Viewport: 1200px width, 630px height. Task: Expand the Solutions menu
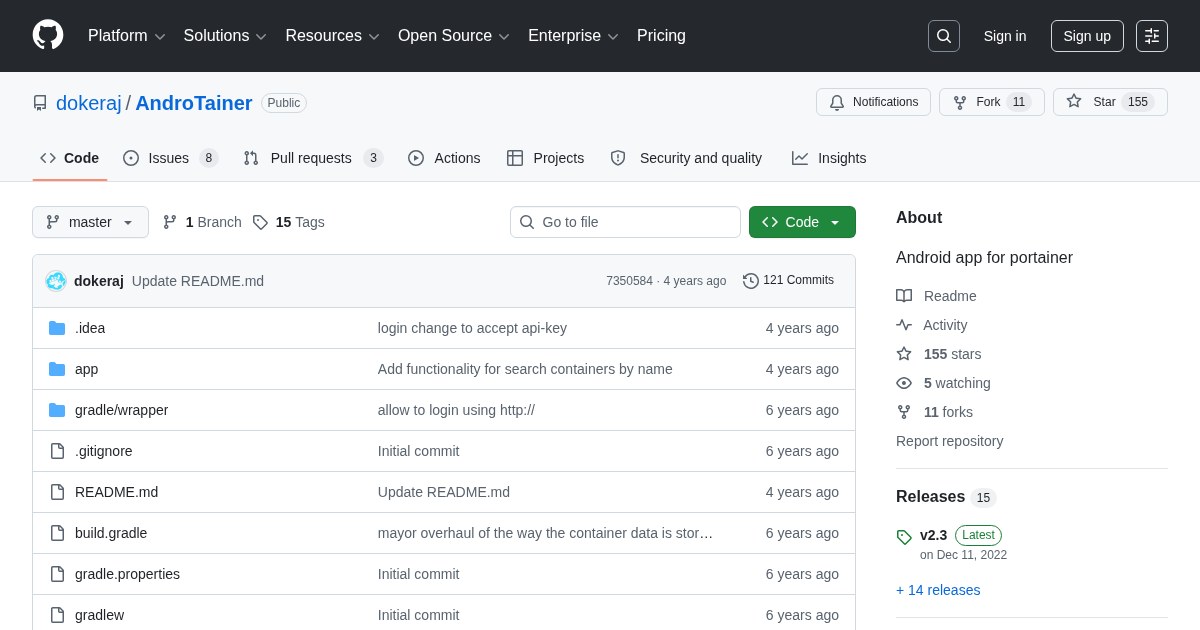tap(225, 36)
